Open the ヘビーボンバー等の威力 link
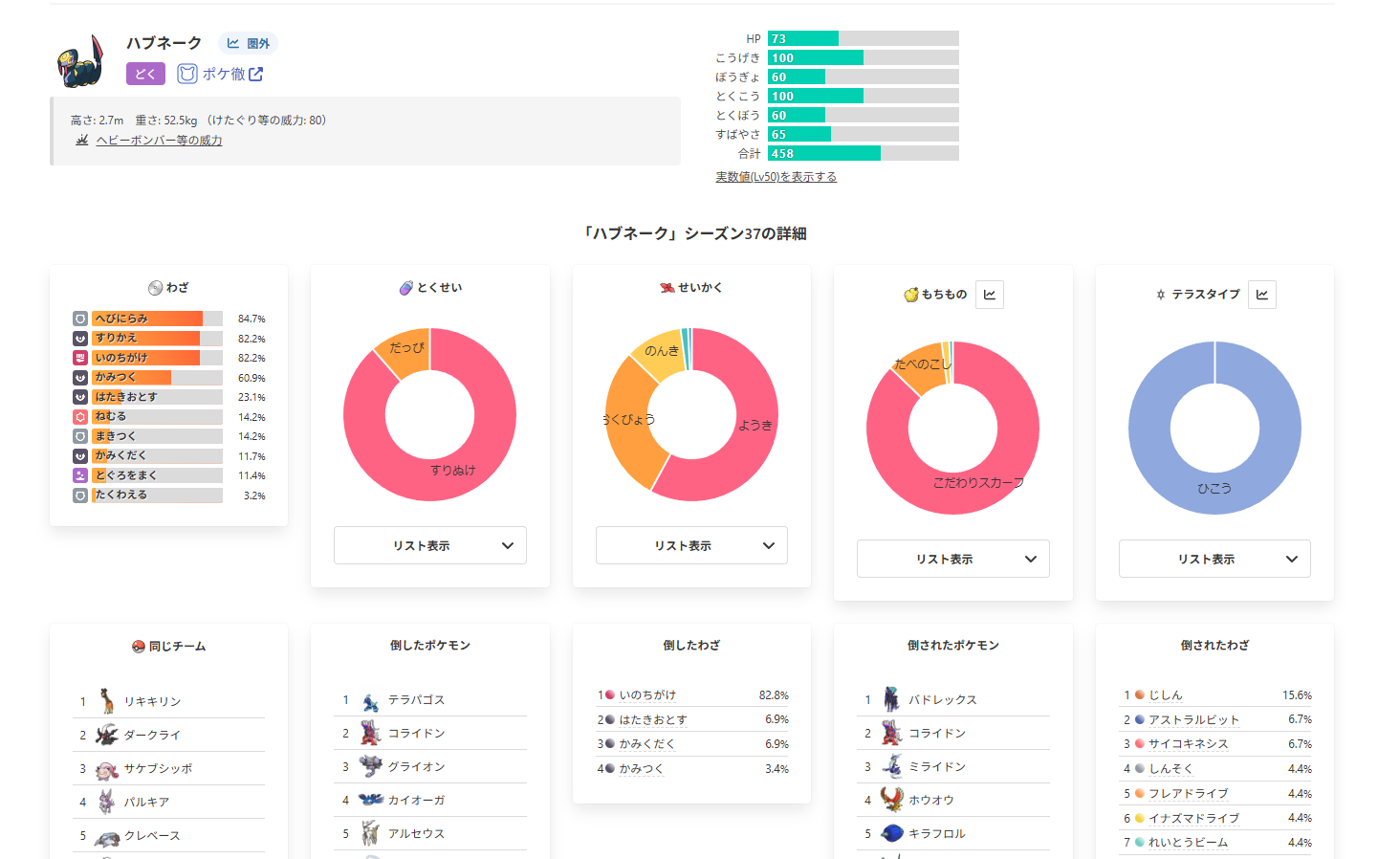1400x859 pixels. pos(159,141)
